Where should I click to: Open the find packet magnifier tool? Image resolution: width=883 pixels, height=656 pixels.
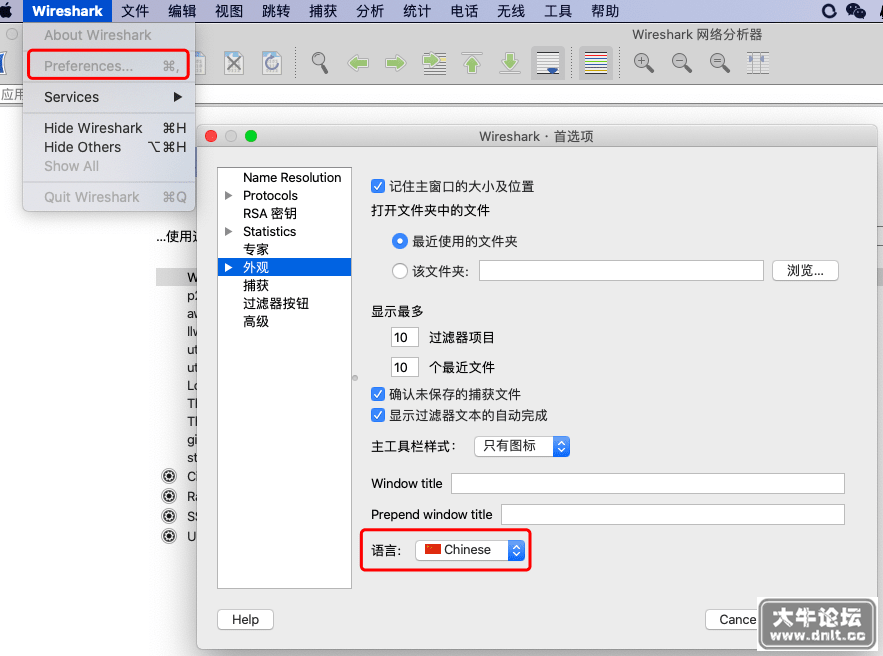(320, 63)
